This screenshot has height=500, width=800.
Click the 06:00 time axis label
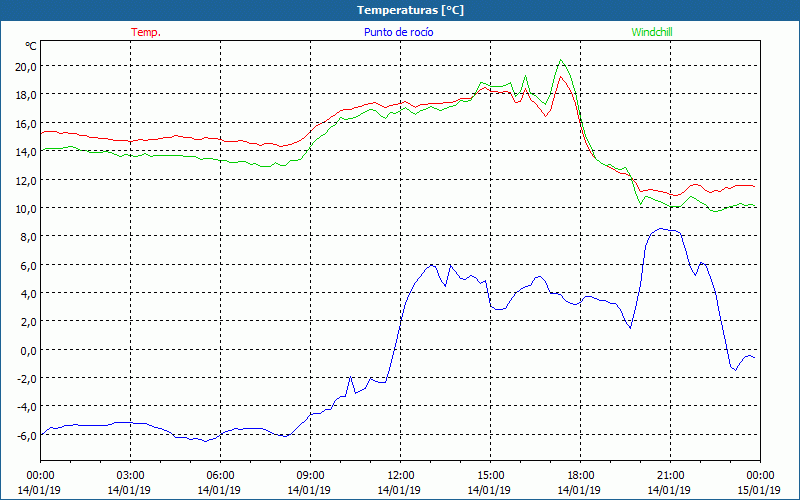pos(220,476)
